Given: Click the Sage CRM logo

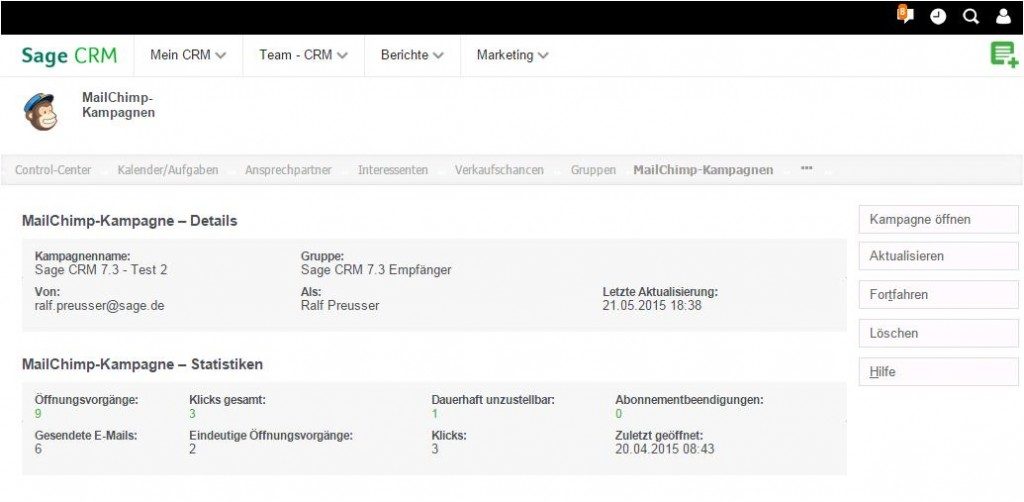Looking at the screenshot, I should click(69, 56).
